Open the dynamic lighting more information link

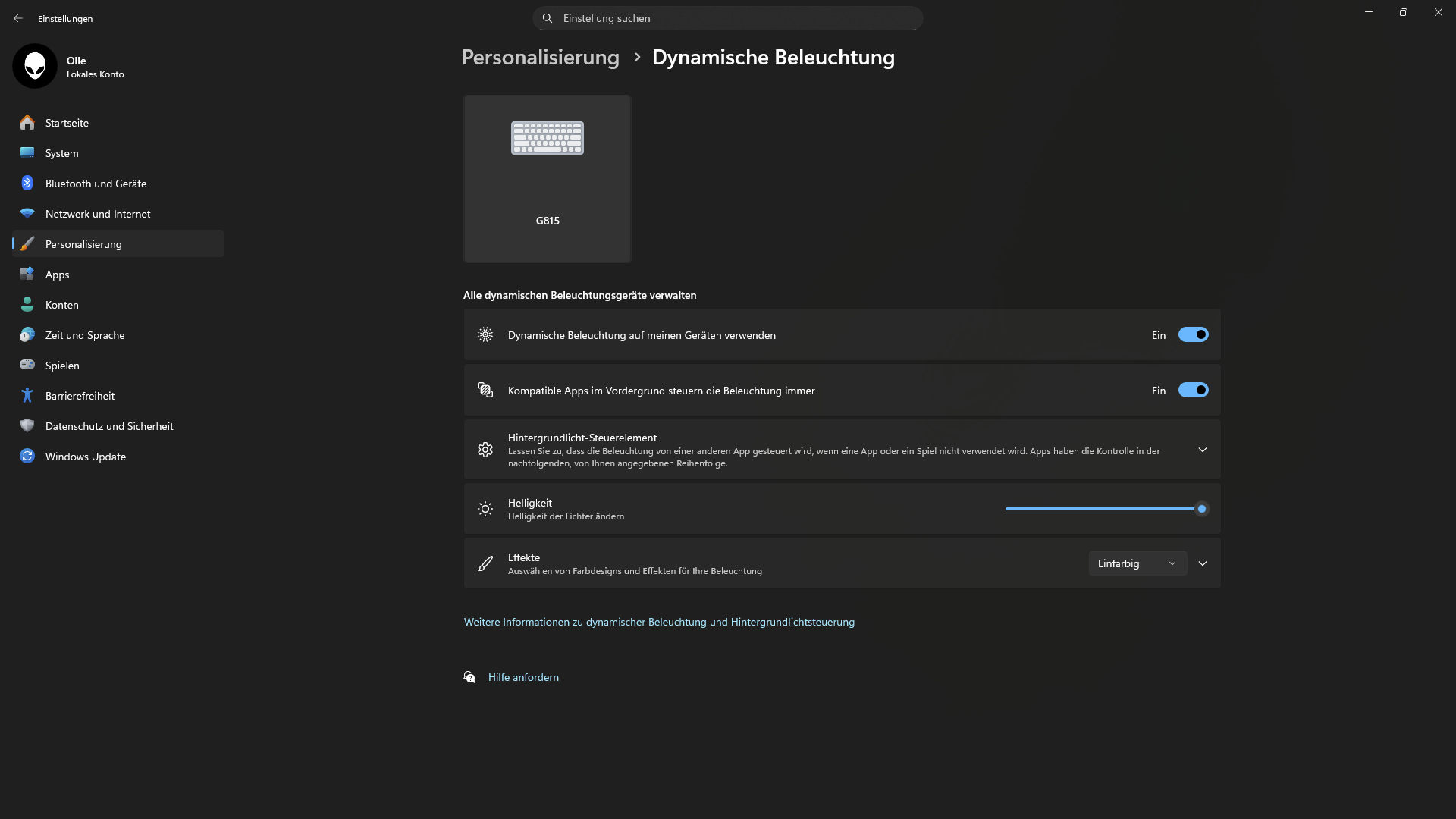coord(659,622)
